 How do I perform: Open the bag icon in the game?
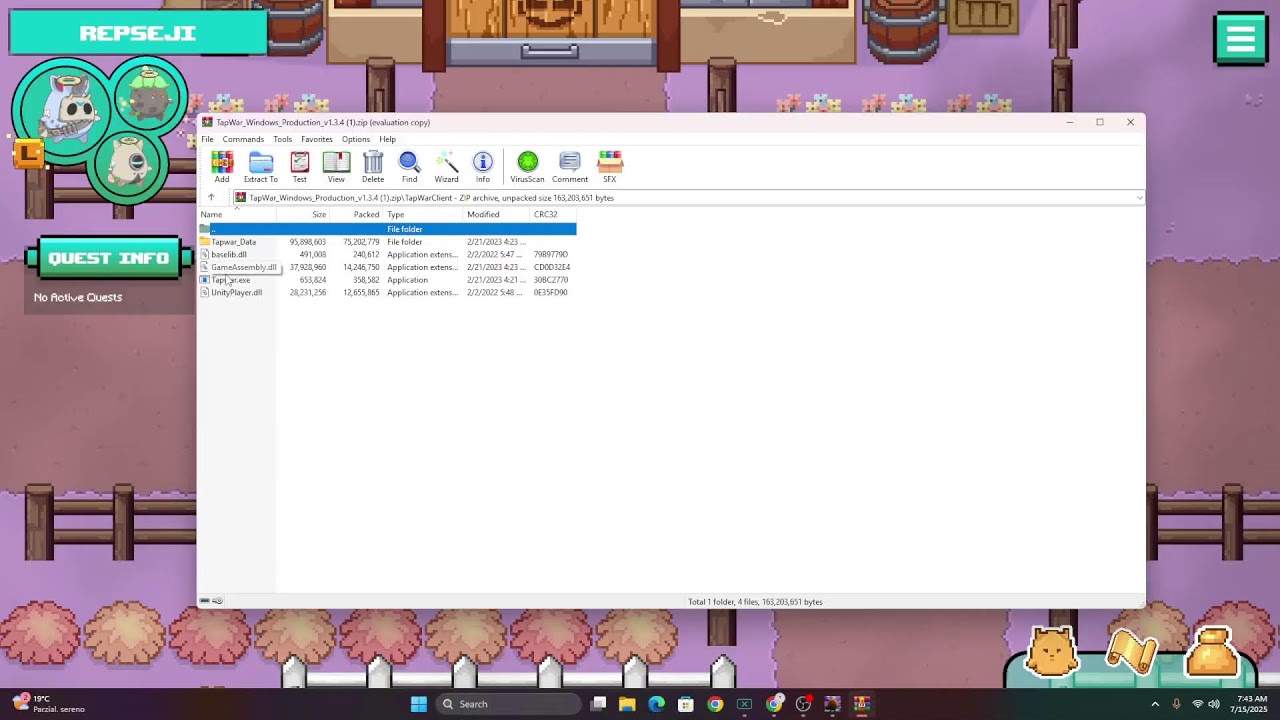coord(1212,653)
